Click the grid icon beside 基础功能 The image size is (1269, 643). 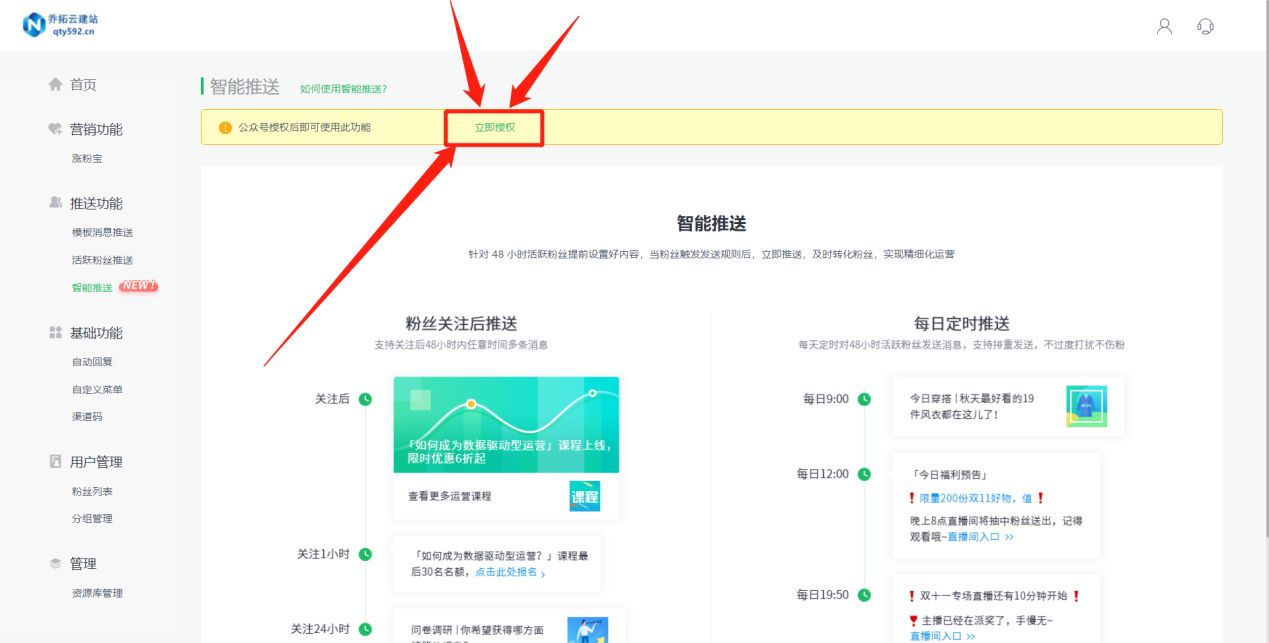(x=55, y=332)
